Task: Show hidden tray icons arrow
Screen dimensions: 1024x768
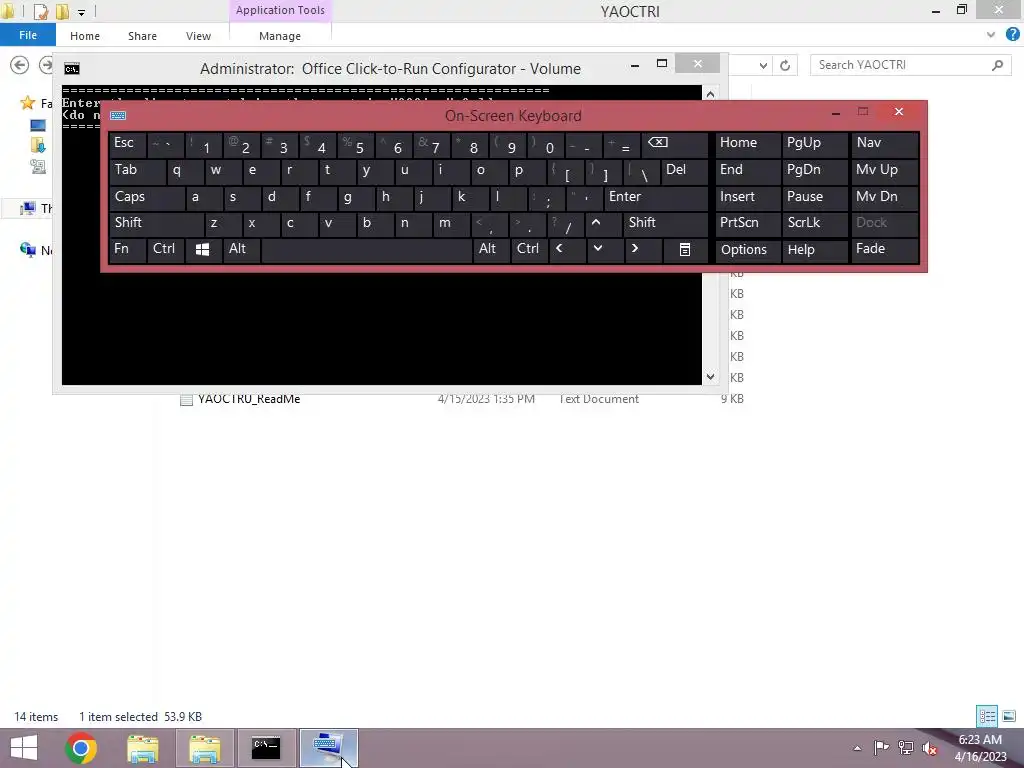Action: click(857, 748)
